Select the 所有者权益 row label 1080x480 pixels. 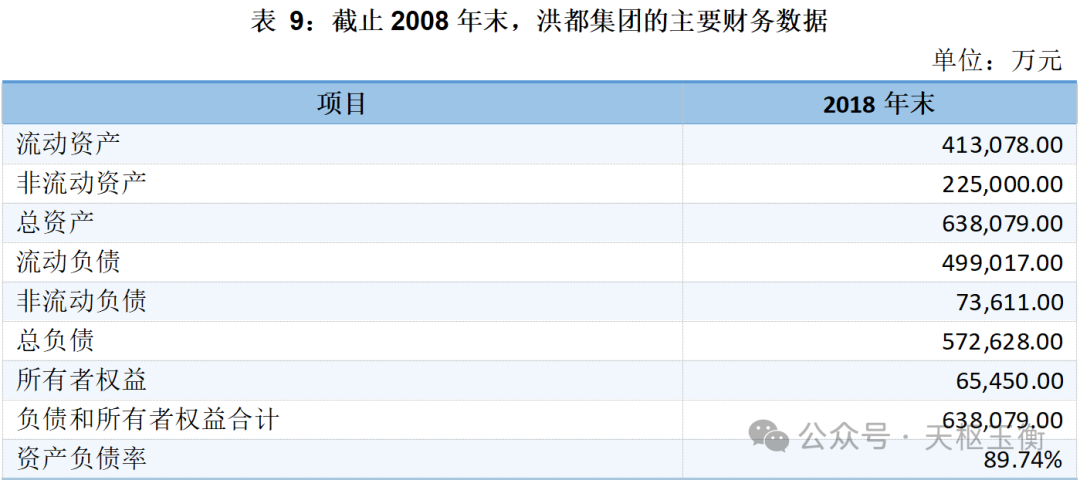point(81,380)
